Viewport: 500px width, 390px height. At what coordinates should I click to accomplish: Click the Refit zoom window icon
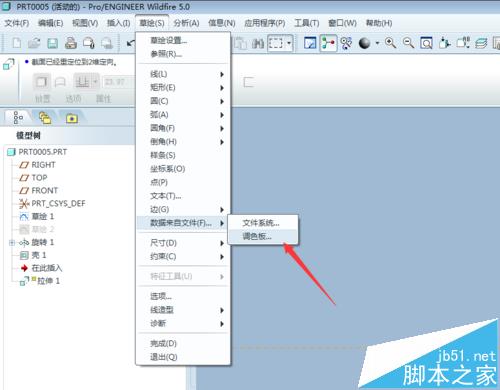click(426, 43)
